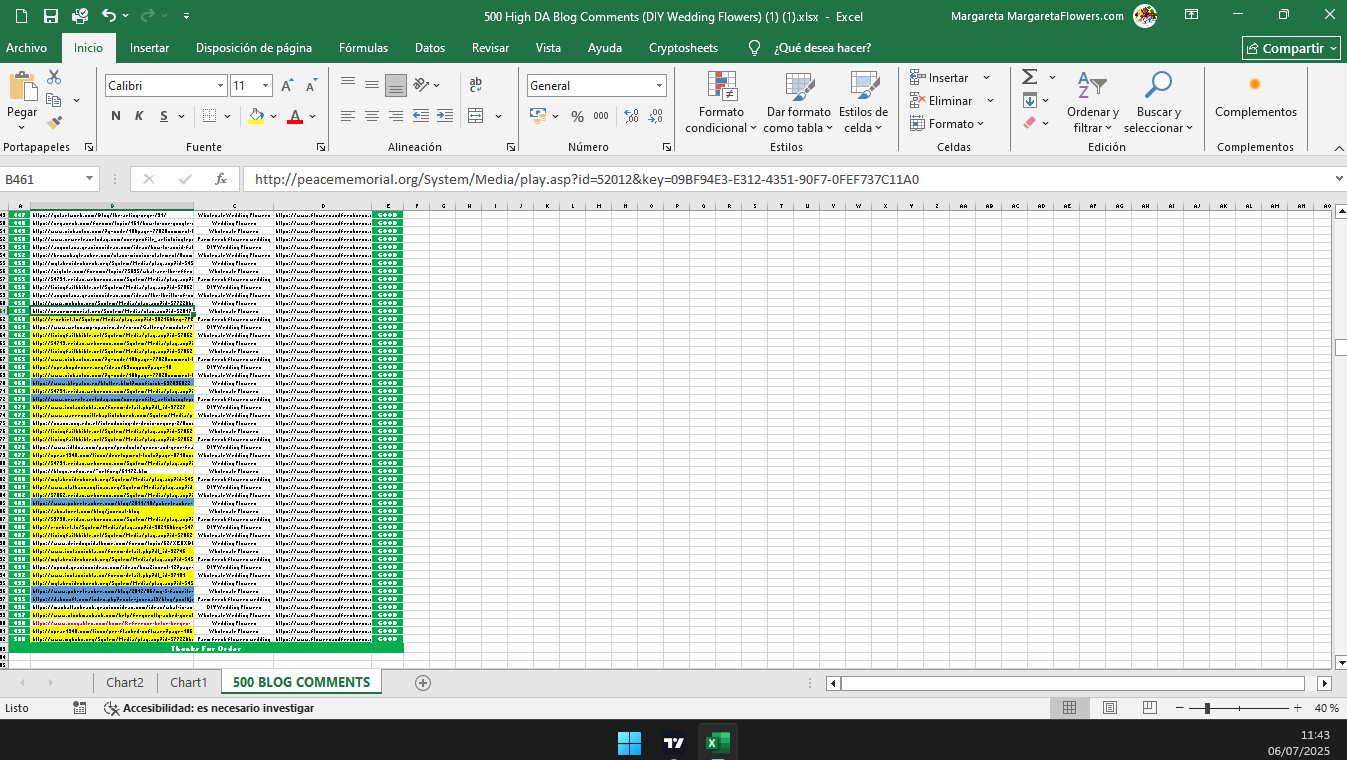Open the font size 11 dropdown

pyautogui.click(x=265, y=86)
